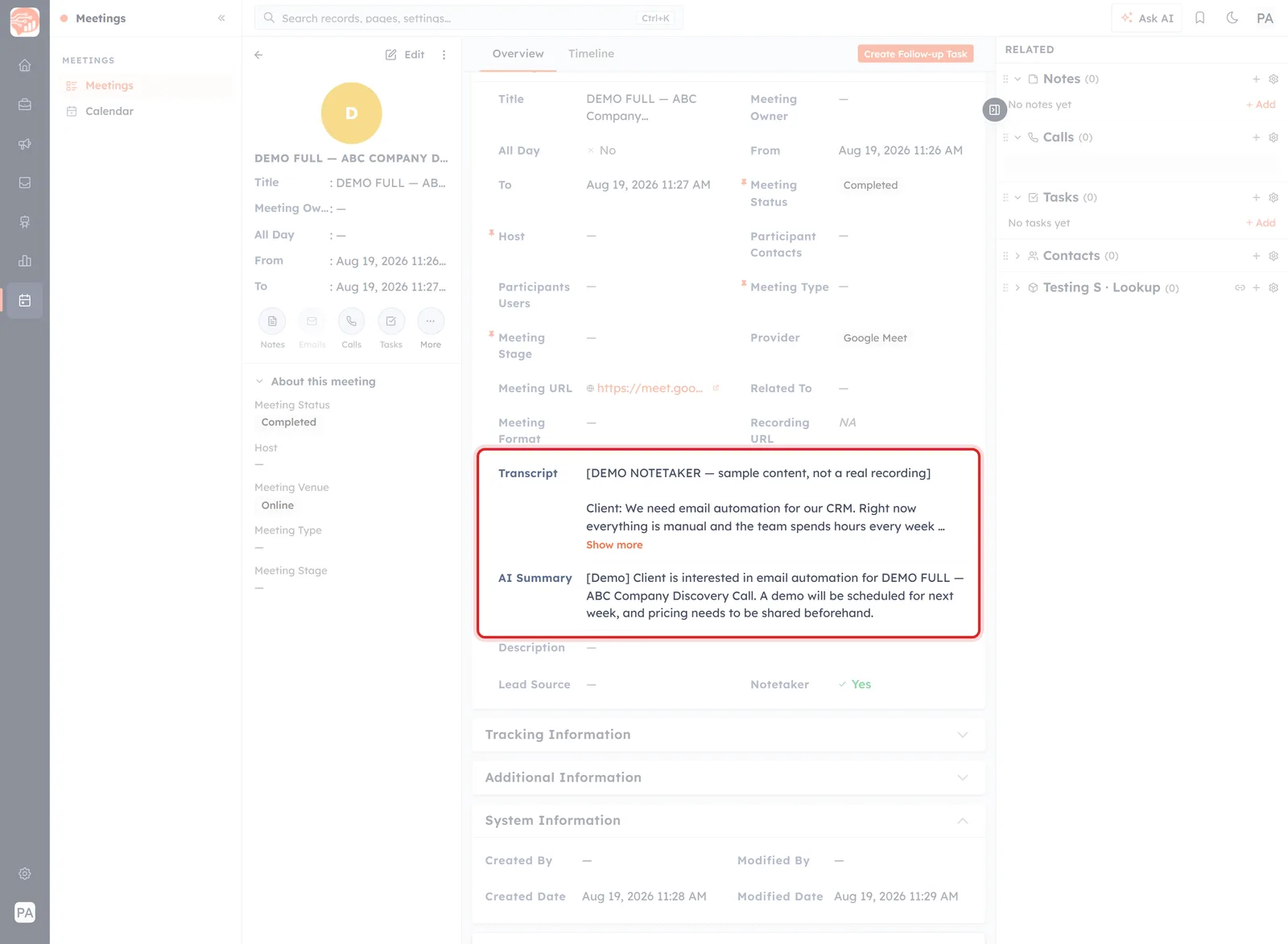This screenshot has height=944, width=1288.
Task: Click the D avatar circle
Action: [x=351, y=113]
